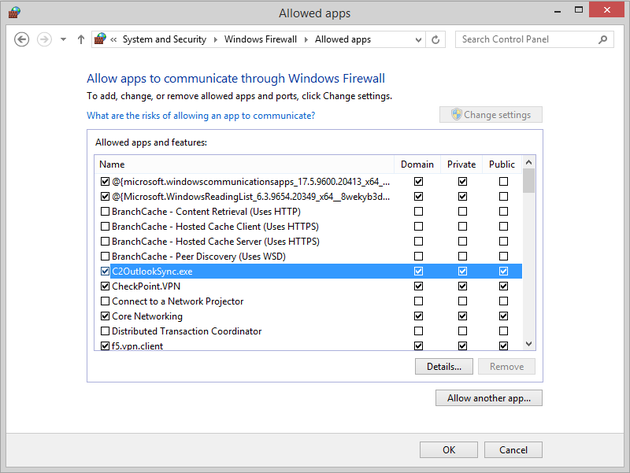Viewport: 630px width, 473px height.
Task: Toggle CheckPoint.VPN name checkbox
Action: click(x=105, y=286)
